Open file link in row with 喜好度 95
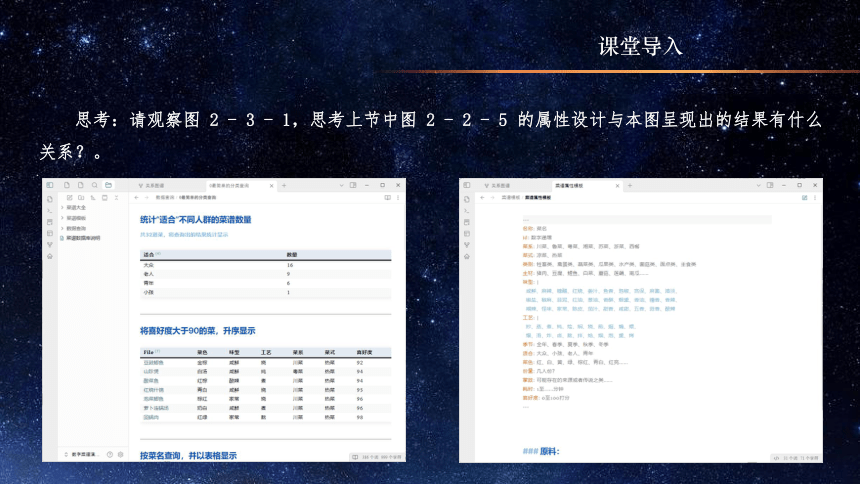Viewport: 860px width, 484px height. (154, 390)
